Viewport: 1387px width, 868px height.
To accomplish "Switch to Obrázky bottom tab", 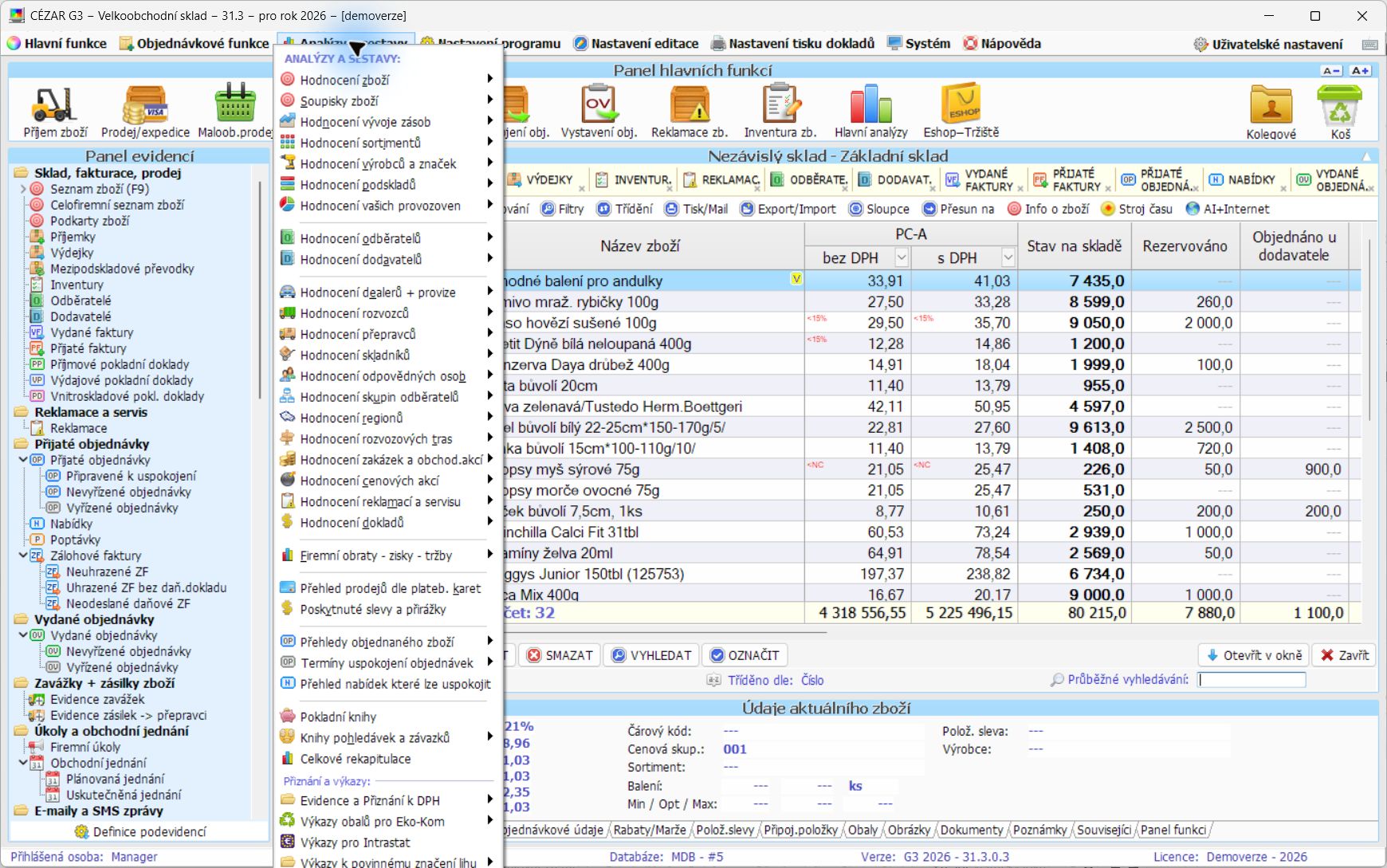I will (909, 830).
